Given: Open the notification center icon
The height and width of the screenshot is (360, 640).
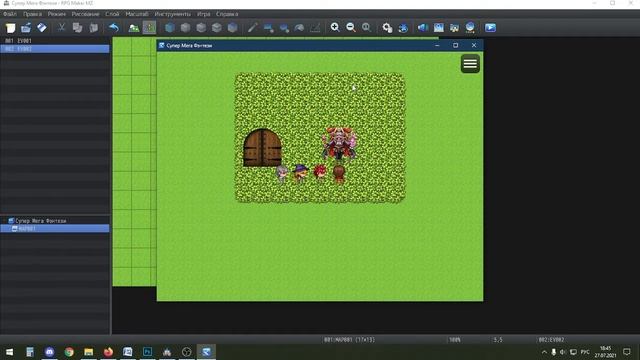Looking at the screenshot, I should [627, 352].
